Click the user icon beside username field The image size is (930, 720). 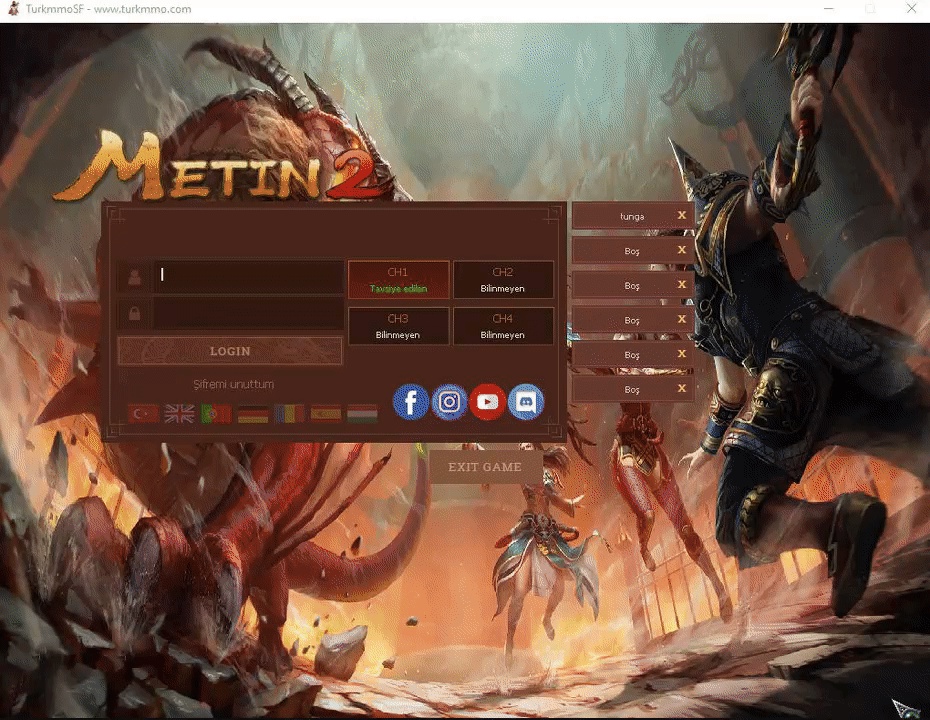[135, 277]
